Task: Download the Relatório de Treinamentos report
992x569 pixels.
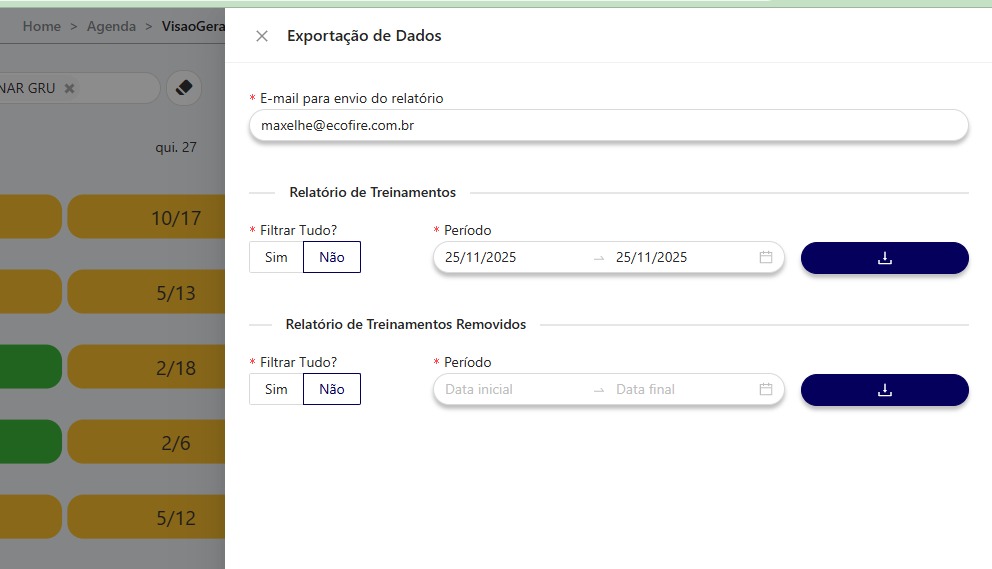Action: pos(884,258)
